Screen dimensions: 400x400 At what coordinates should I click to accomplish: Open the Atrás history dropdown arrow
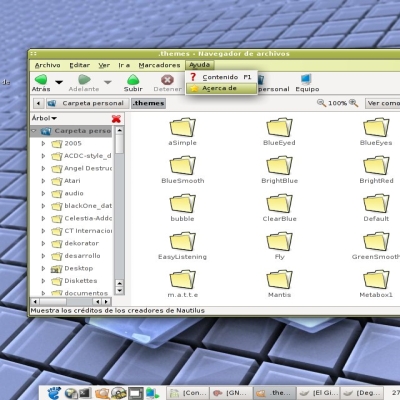59,82
